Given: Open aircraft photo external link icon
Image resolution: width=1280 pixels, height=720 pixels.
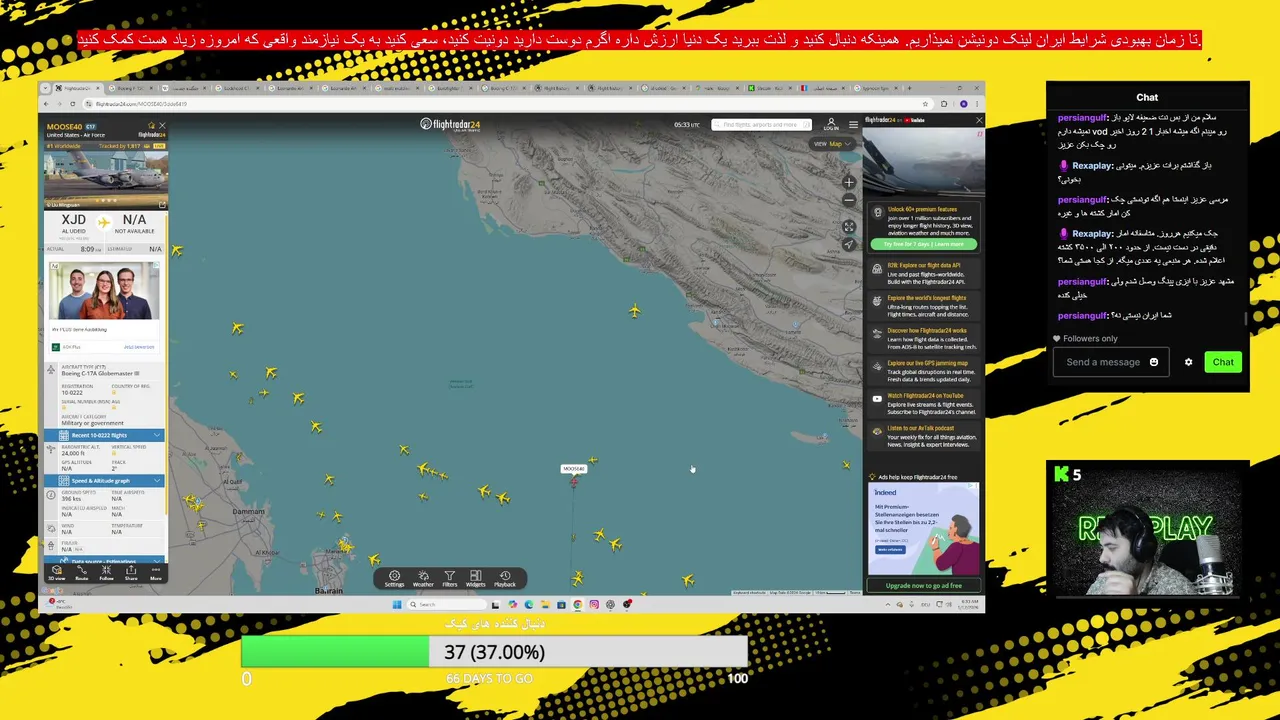Looking at the screenshot, I should 162,205.
